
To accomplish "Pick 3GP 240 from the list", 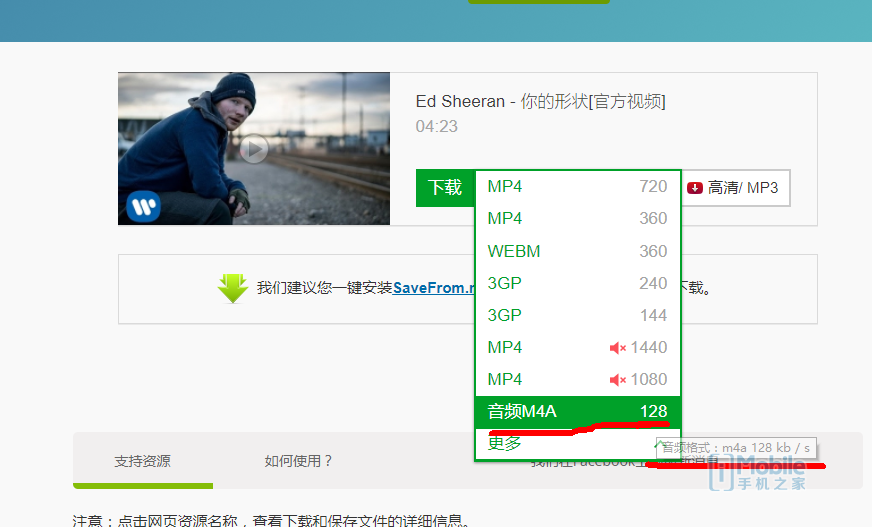I will [x=578, y=284].
